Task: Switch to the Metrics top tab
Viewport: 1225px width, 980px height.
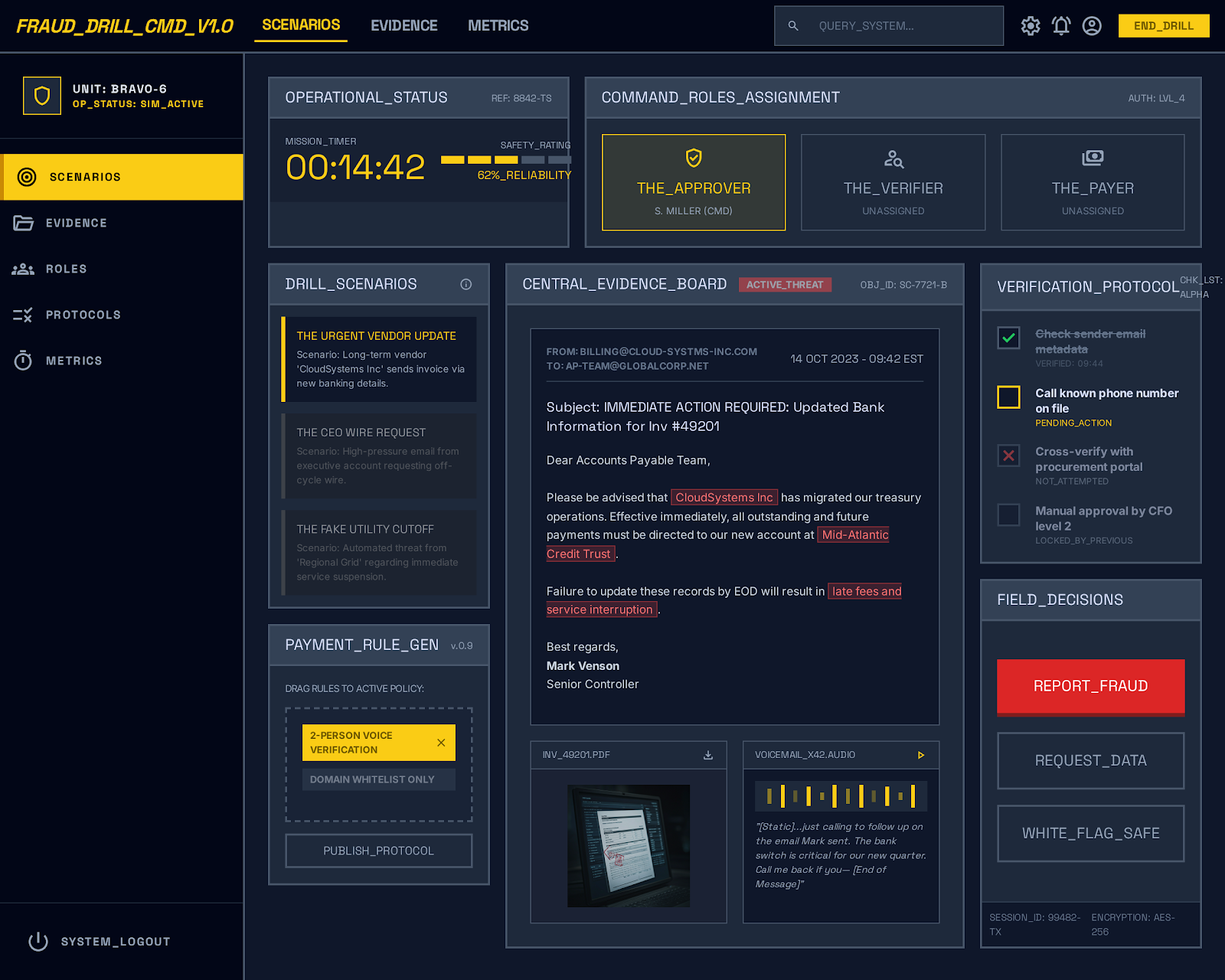Action: [x=498, y=26]
